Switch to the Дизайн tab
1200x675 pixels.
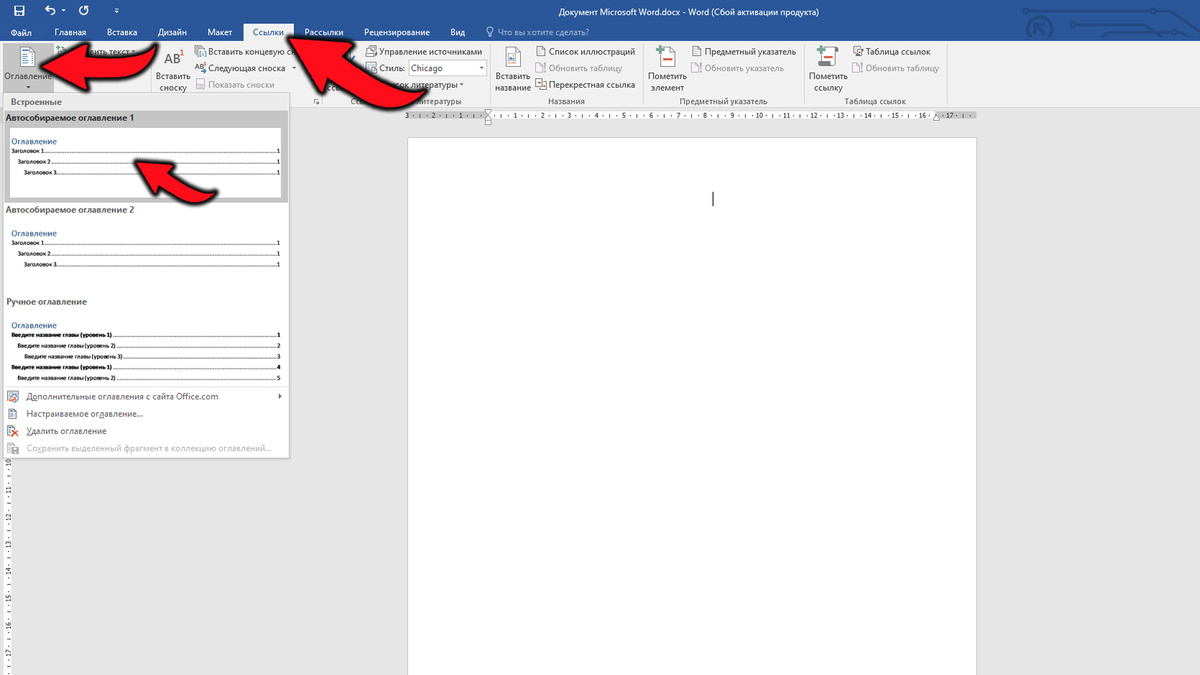point(172,33)
